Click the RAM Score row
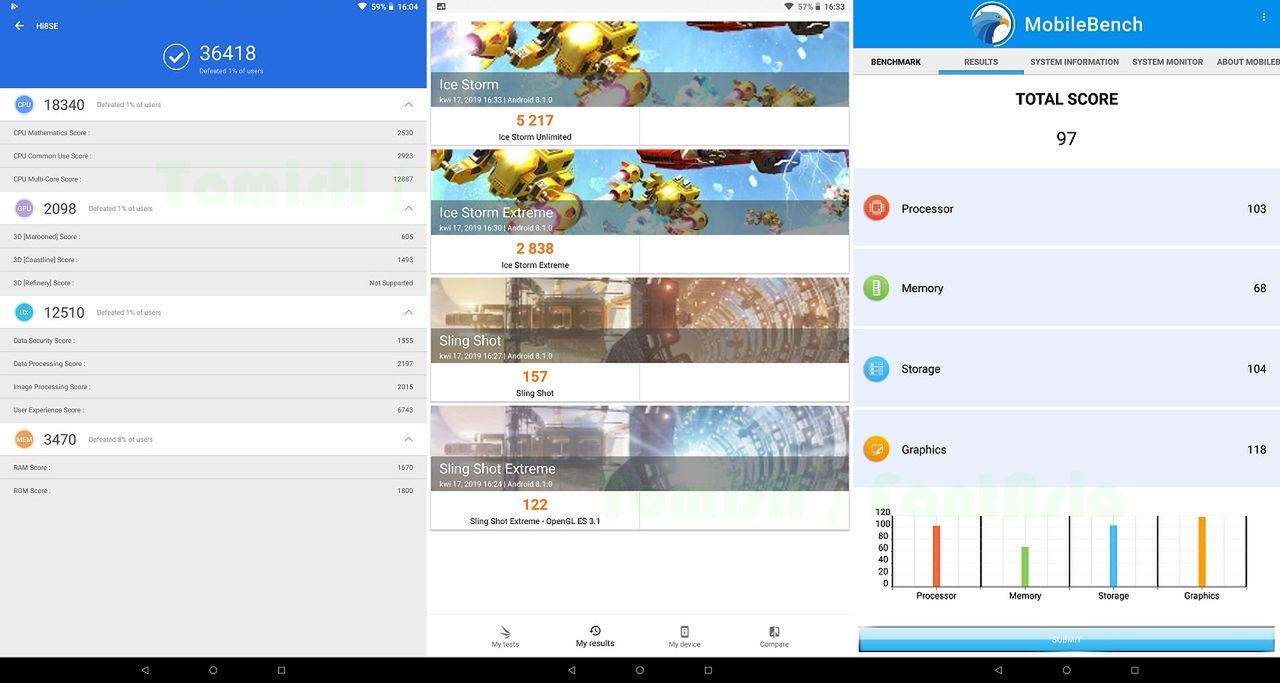 (213, 468)
